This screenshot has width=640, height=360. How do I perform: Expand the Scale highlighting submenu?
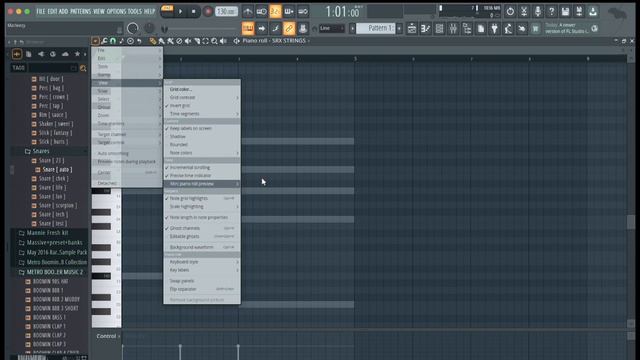coord(202,207)
